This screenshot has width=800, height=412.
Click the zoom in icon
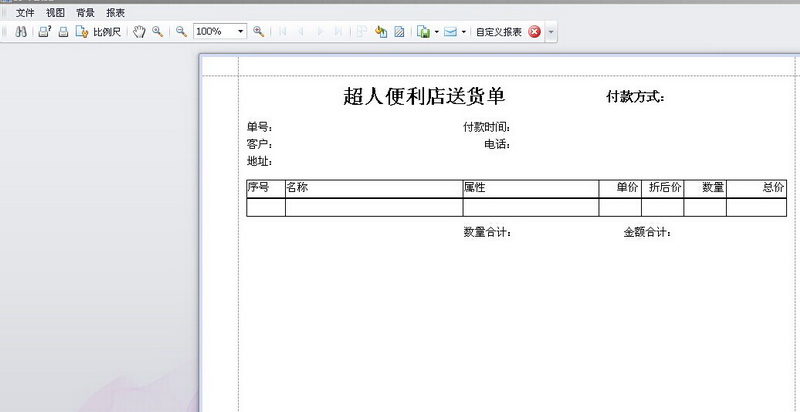(x=259, y=32)
